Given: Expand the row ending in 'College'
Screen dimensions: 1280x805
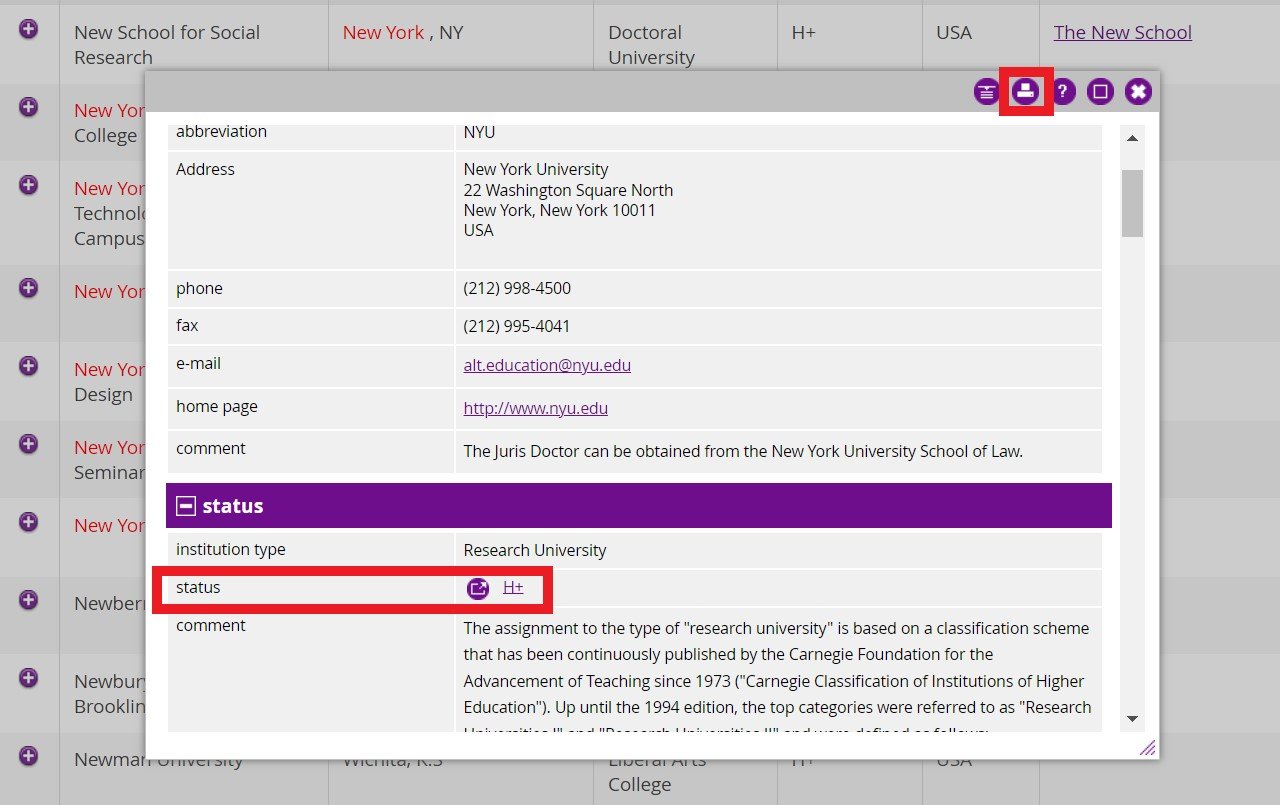Looking at the screenshot, I should point(28,107).
